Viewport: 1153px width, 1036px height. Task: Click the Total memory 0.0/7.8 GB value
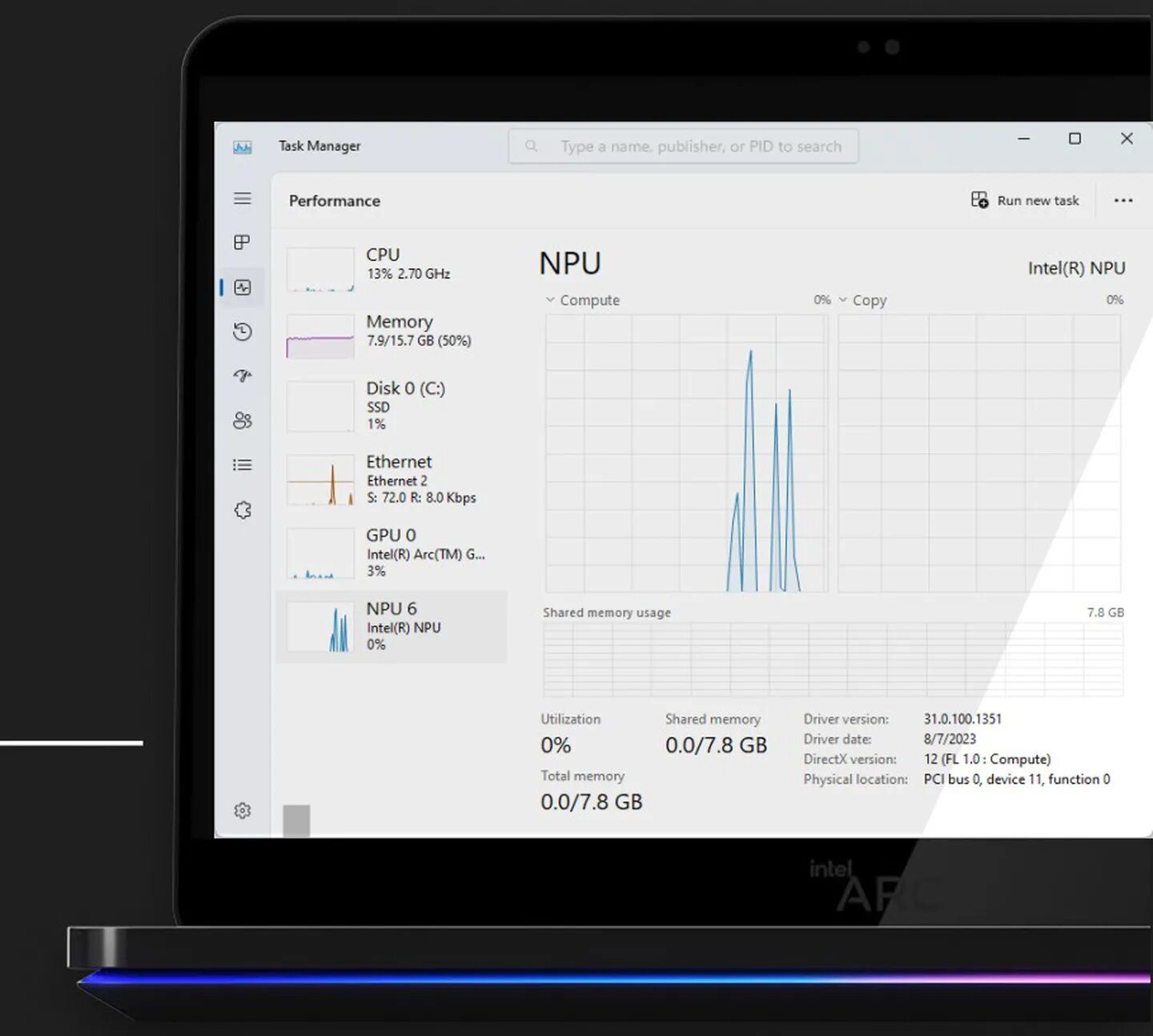click(x=592, y=802)
